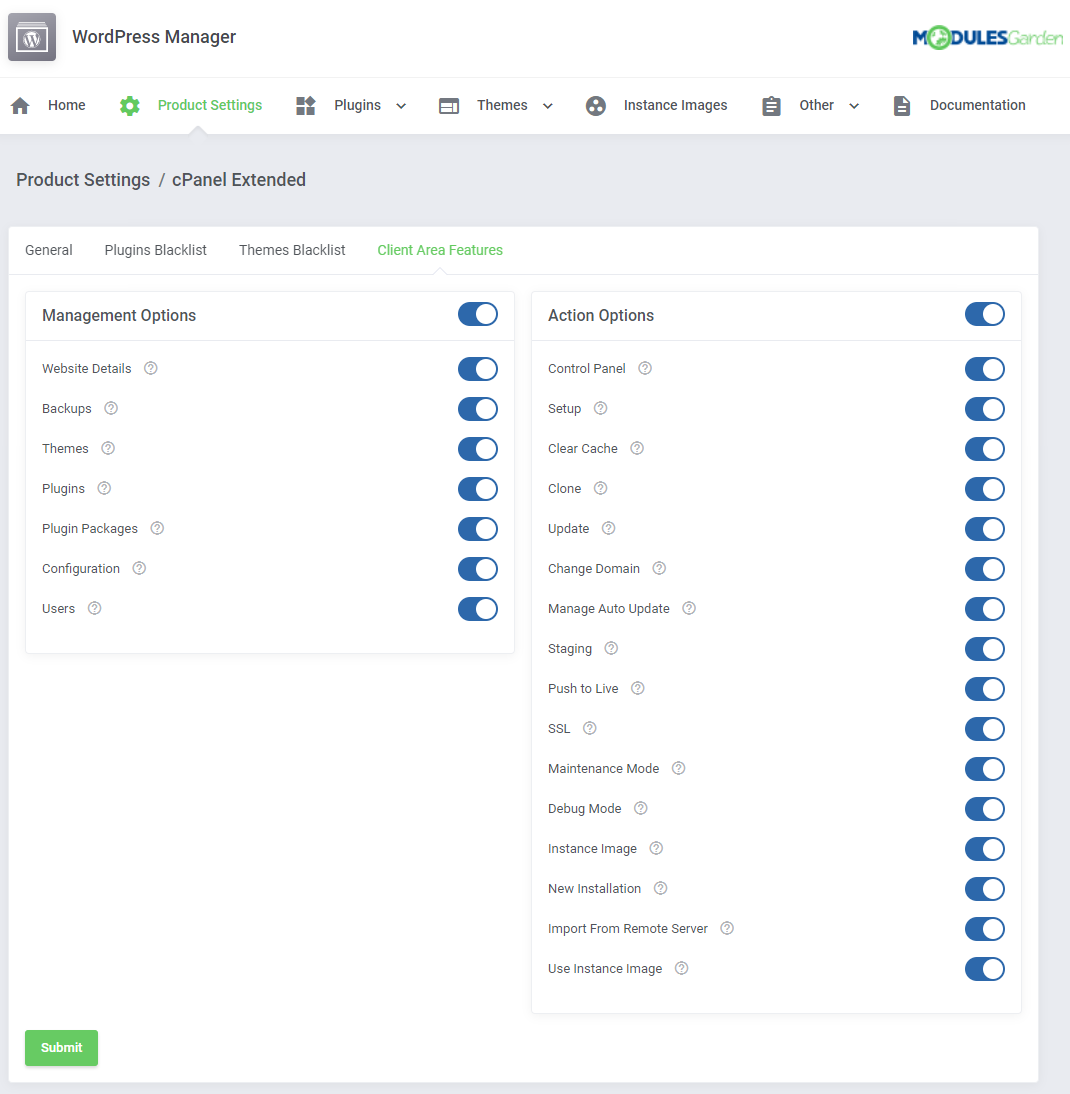Image resolution: width=1070 pixels, height=1094 pixels.
Task: Click the Update option label
Action: [568, 529]
